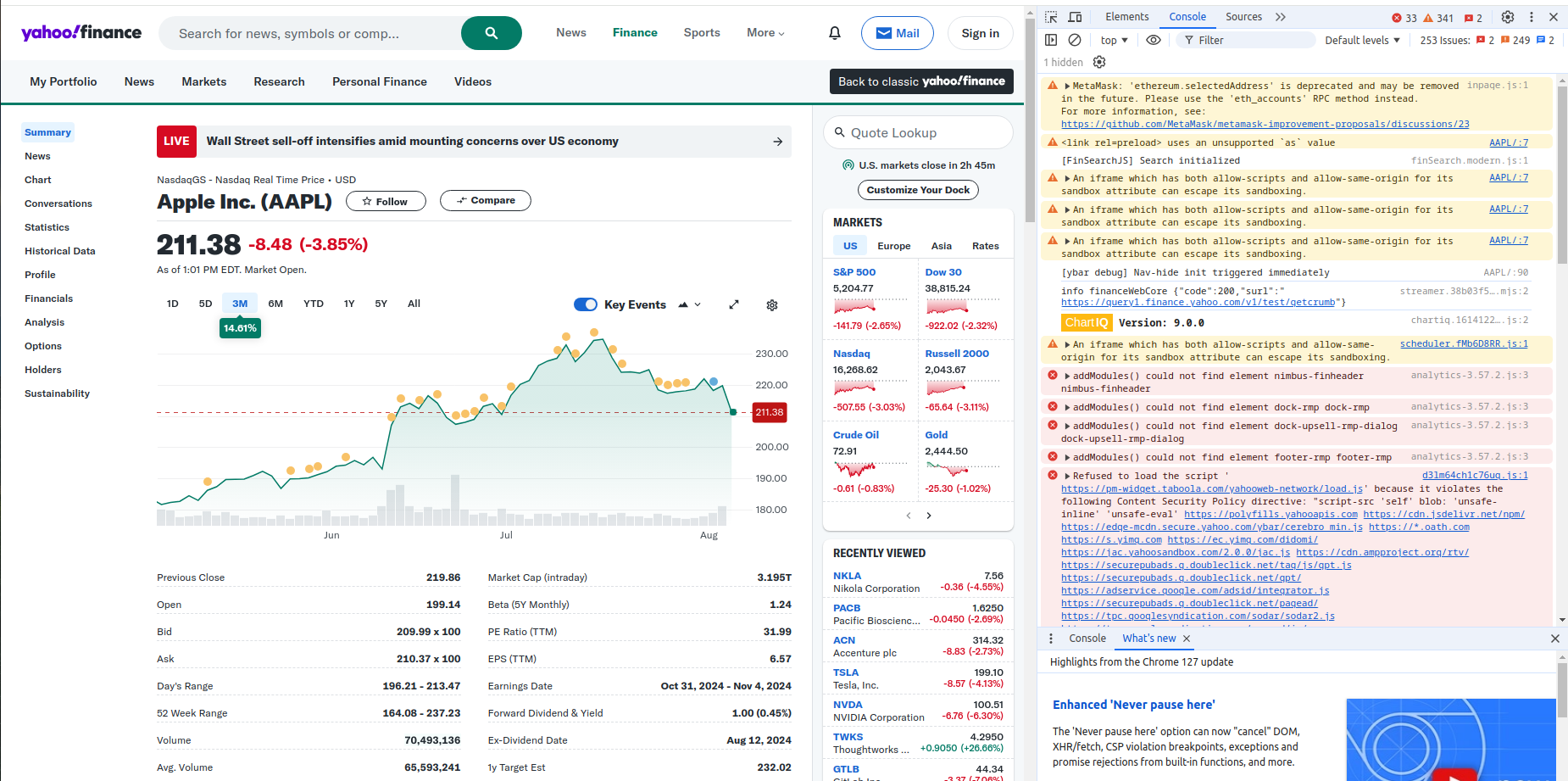
Task: Show the console sidebar panel icon
Action: point(1051,40)
